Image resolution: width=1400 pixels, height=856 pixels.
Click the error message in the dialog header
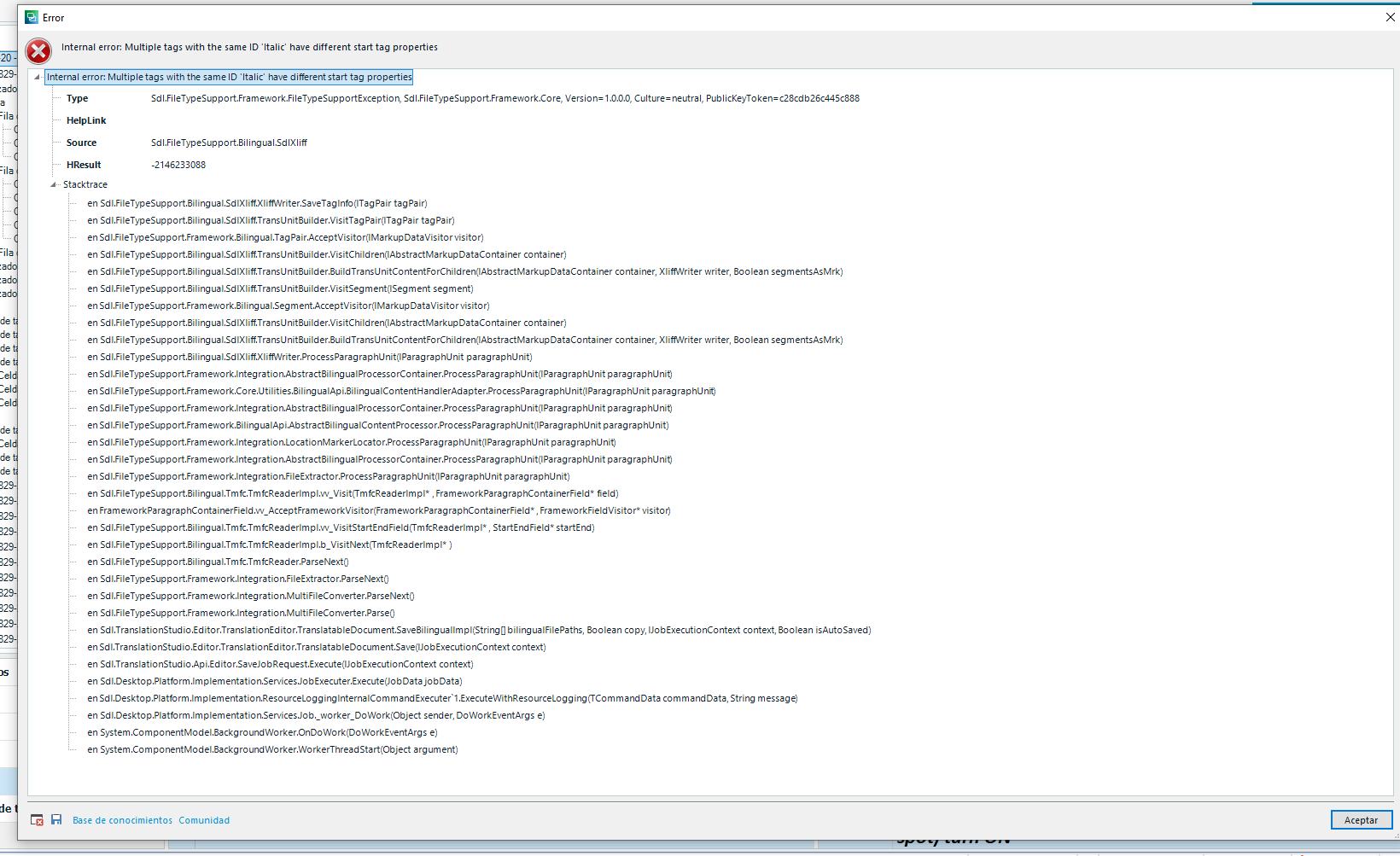point(249,47)
